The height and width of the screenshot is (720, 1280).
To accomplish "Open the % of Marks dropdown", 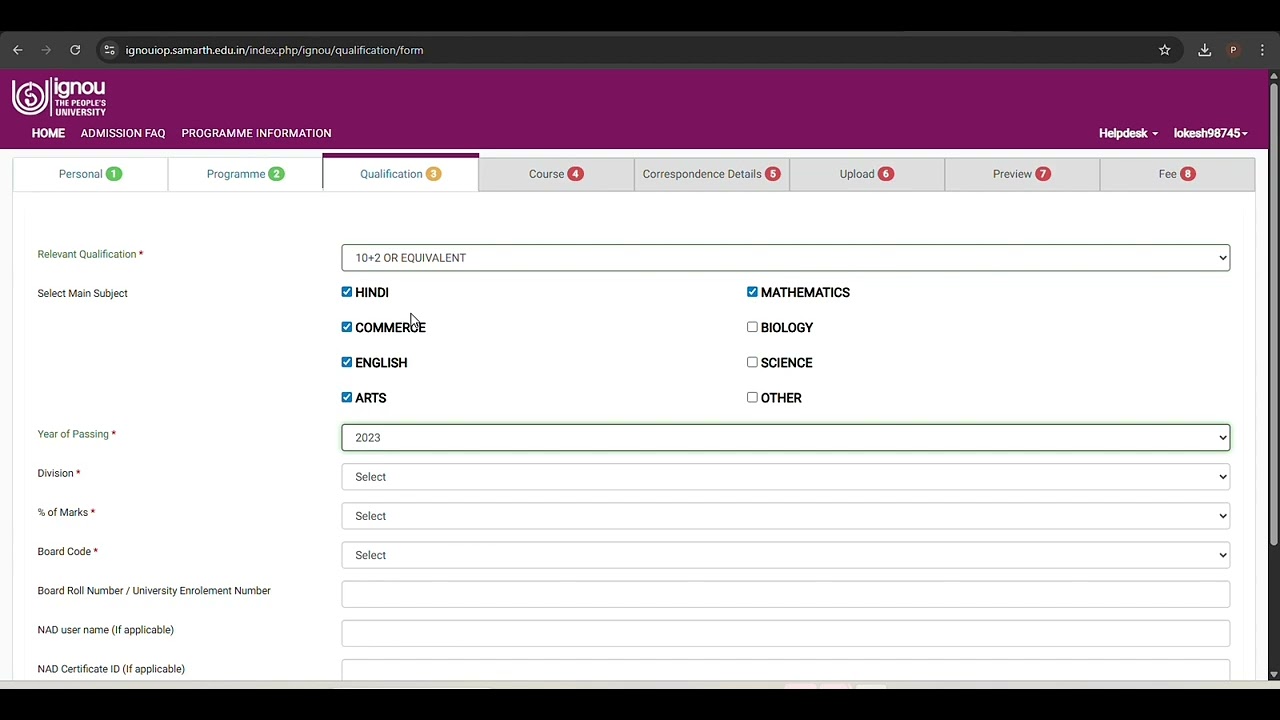I will (x=785, y=516).
